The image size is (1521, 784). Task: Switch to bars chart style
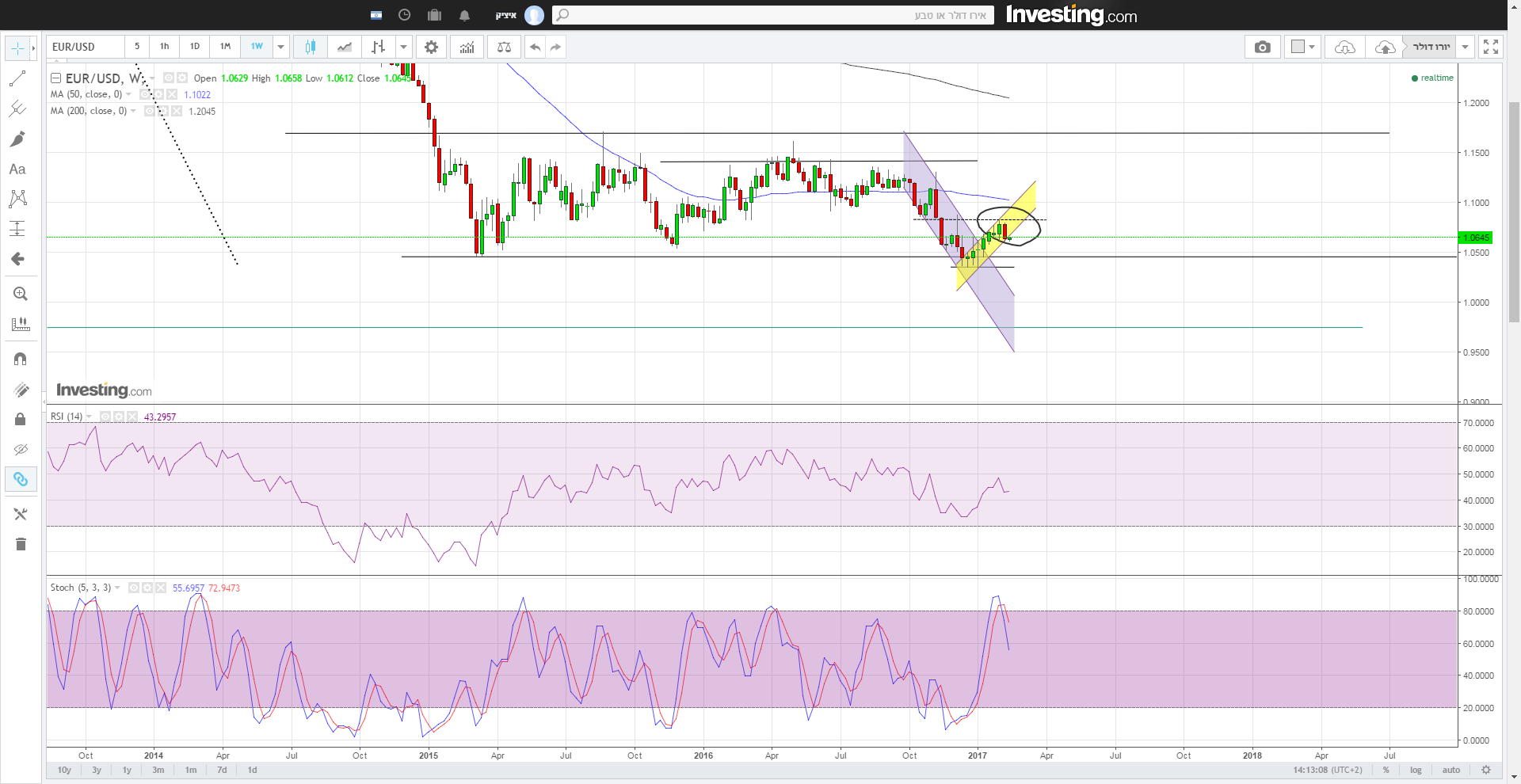(x=378, y=47)
